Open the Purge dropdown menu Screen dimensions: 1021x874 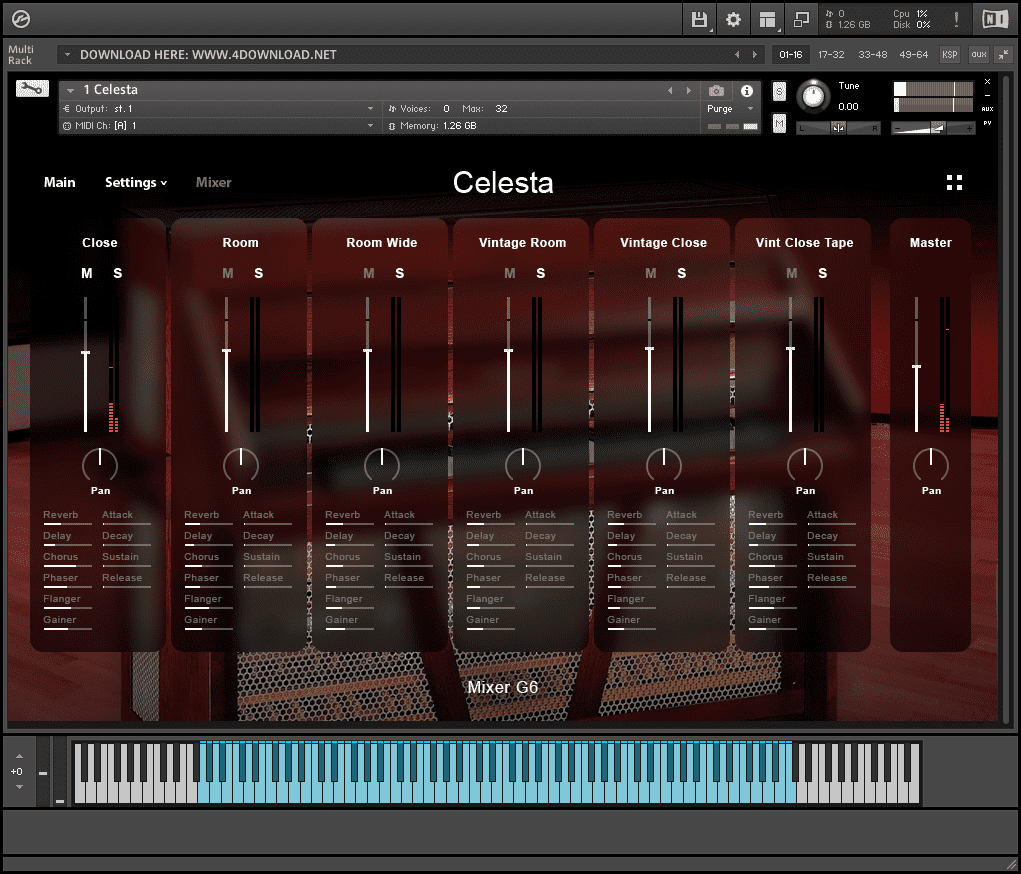730,109
